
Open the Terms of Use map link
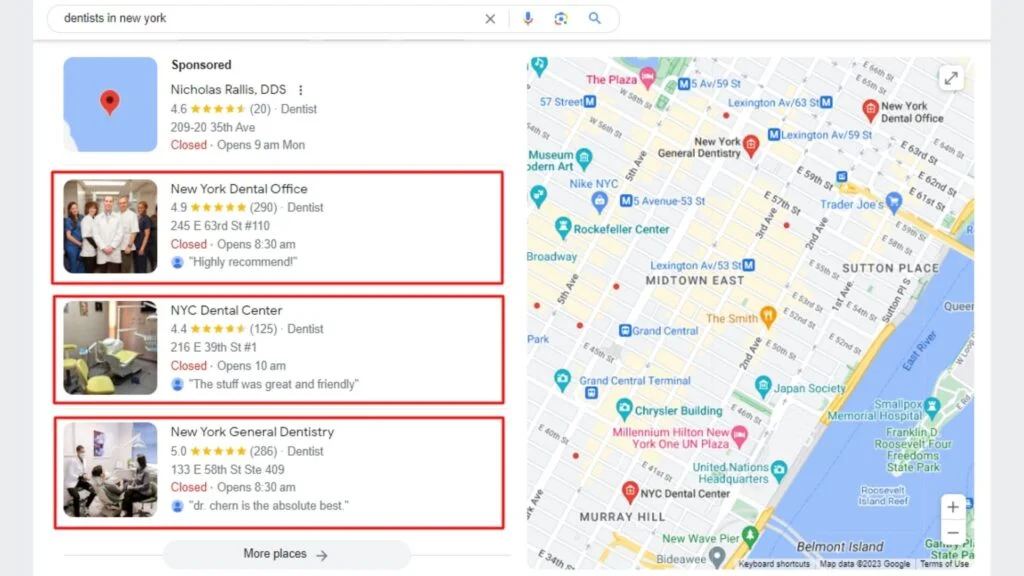tap(944, 564)
